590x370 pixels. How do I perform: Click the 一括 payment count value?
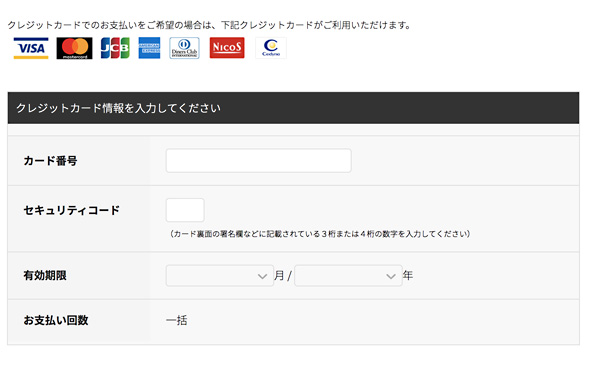pos(176,320)
